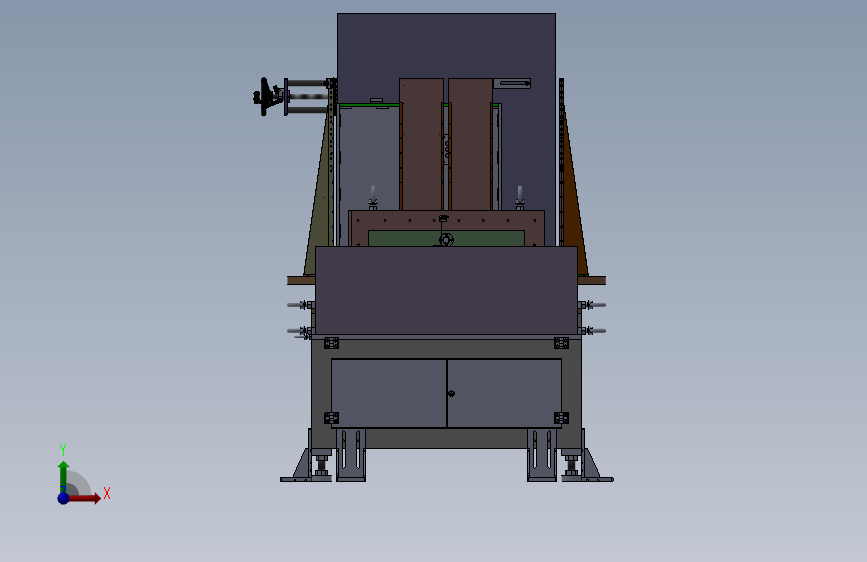Pick the black hand wheel on the upper left
This screenshot has width=867, height=562.
264,97
